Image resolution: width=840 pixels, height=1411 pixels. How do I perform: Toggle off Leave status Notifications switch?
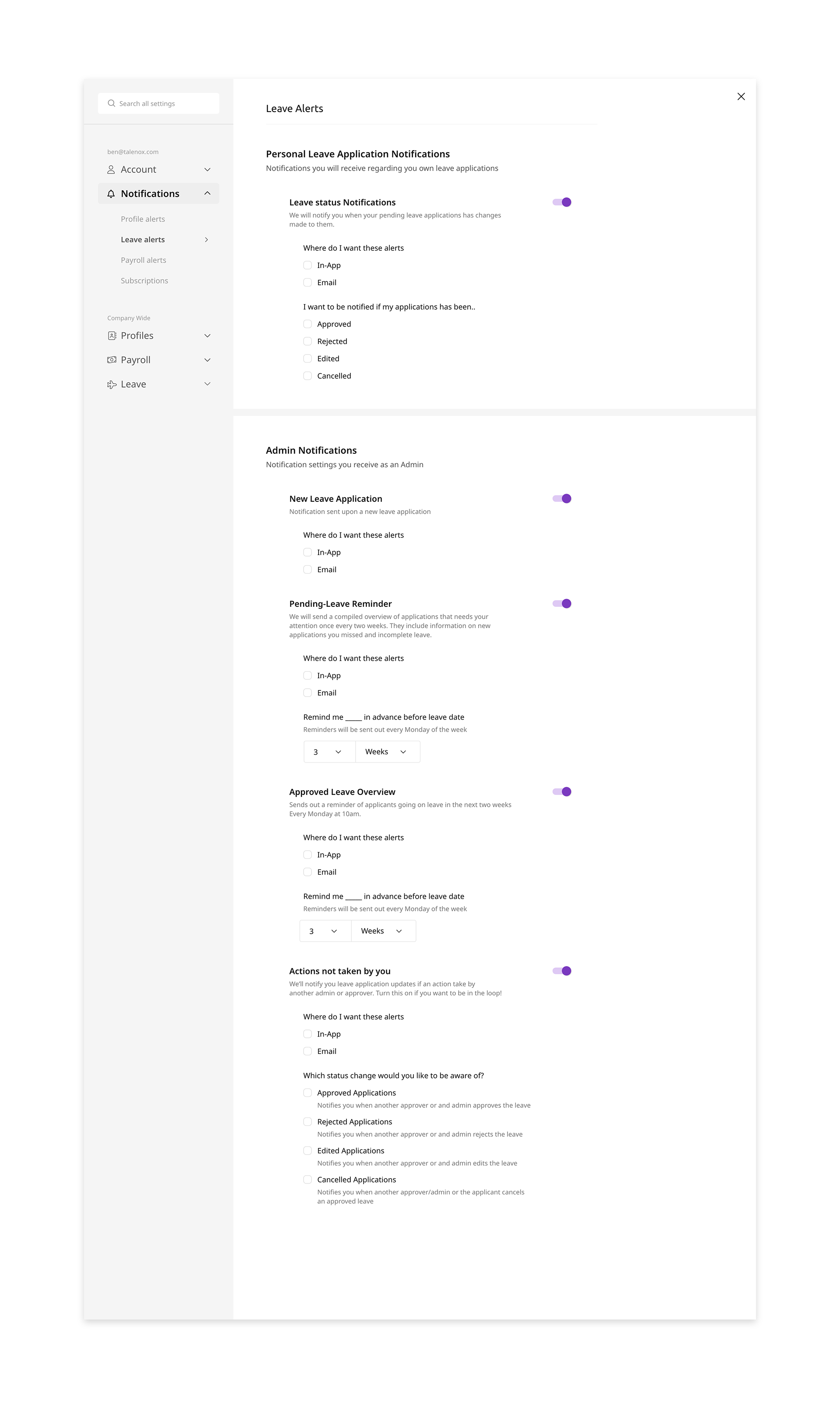pyautogui.click(x=561, y=202)
